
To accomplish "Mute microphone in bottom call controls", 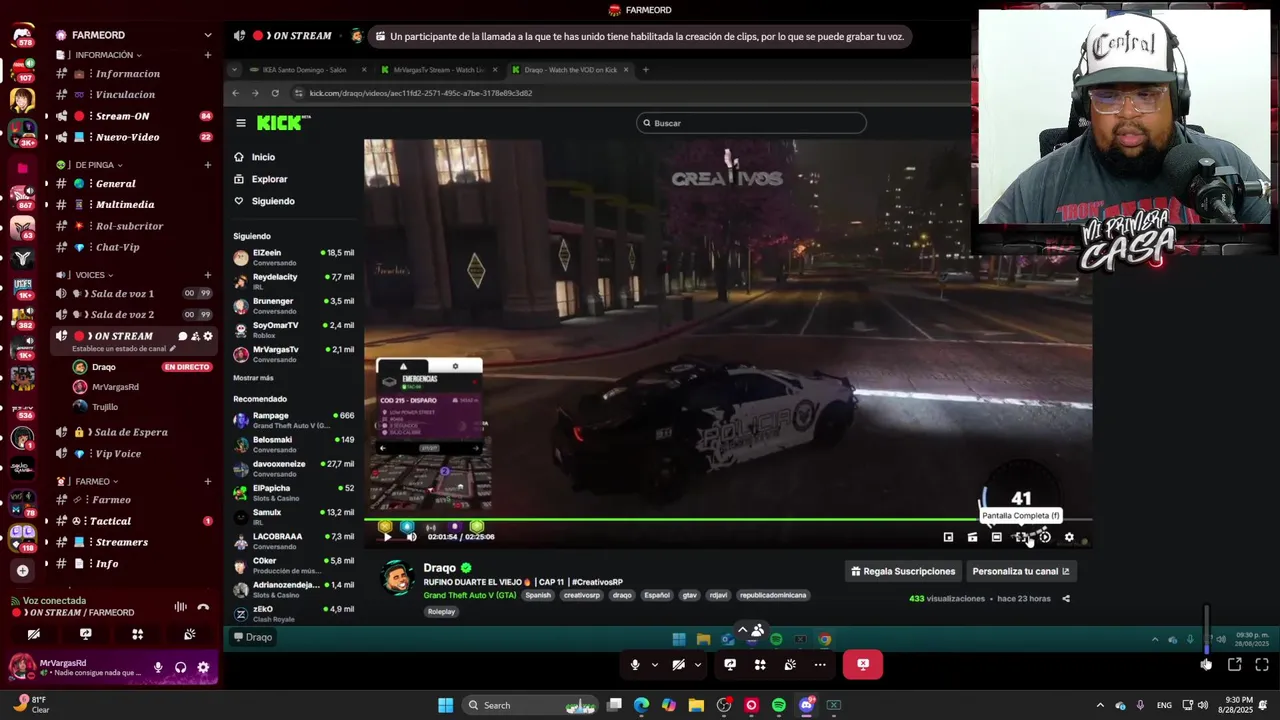I will pos(635,664).
